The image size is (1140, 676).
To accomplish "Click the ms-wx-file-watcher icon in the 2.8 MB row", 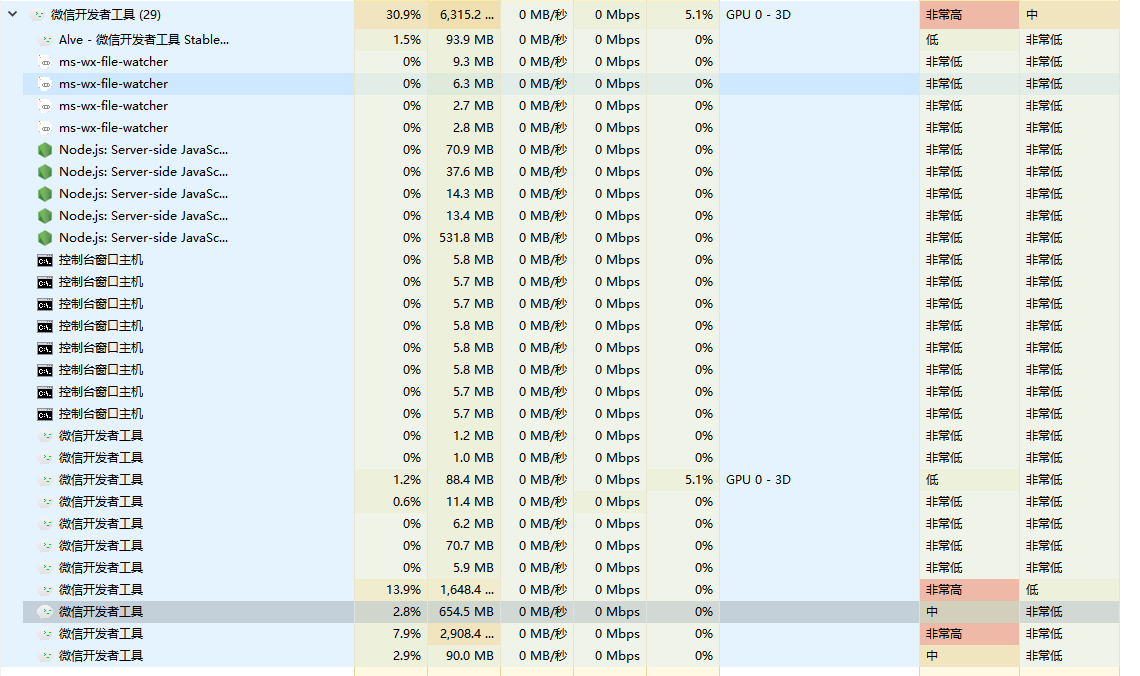I will pyautogui.click(x=45, y=128).
